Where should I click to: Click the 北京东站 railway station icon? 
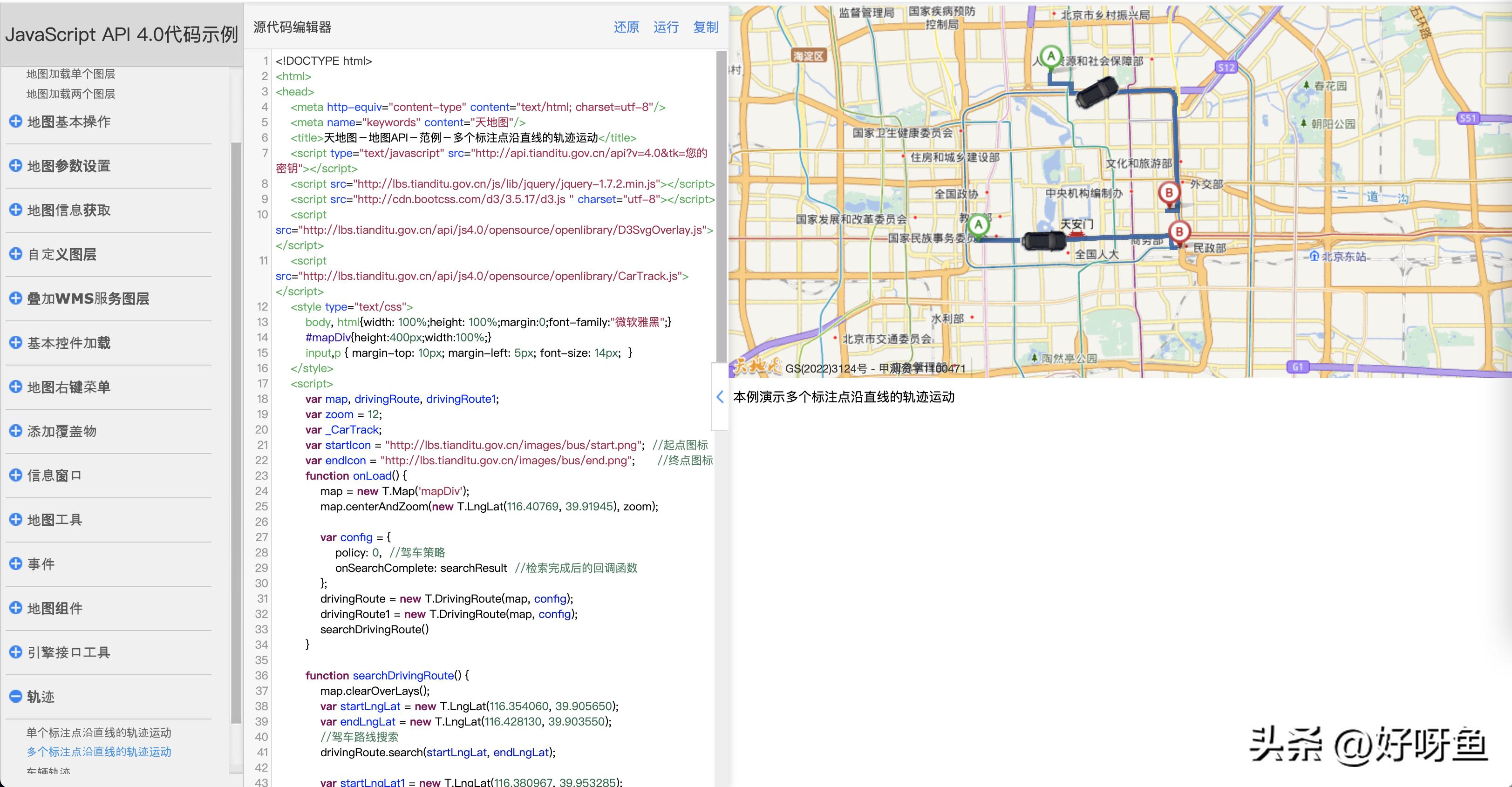click(1314, 257)
